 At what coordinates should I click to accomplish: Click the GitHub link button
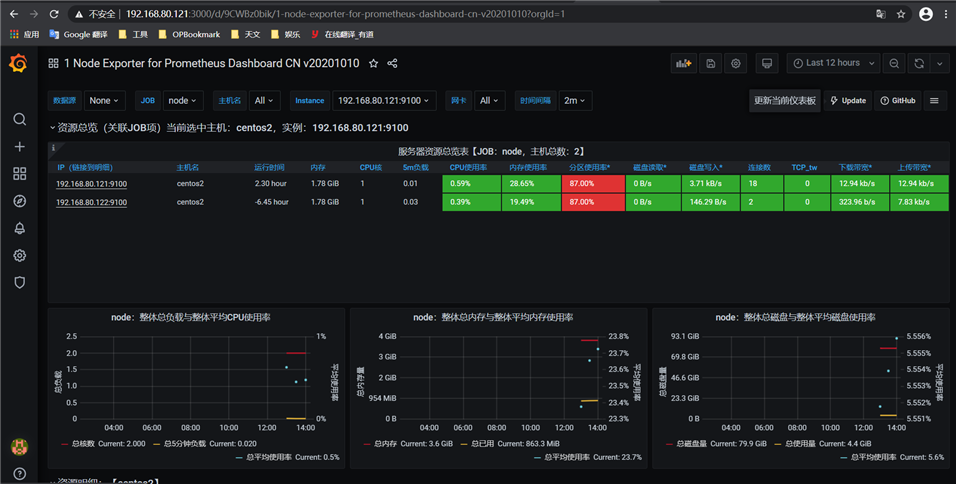click(897, 101)
